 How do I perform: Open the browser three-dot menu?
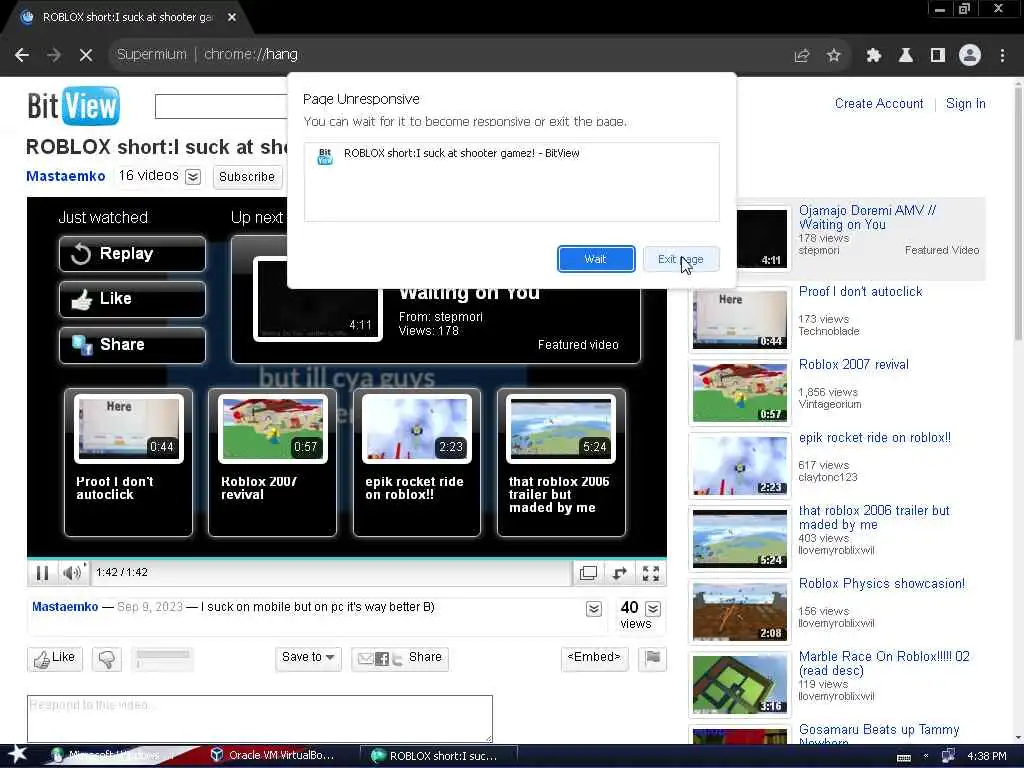[x=1002, y=56]
